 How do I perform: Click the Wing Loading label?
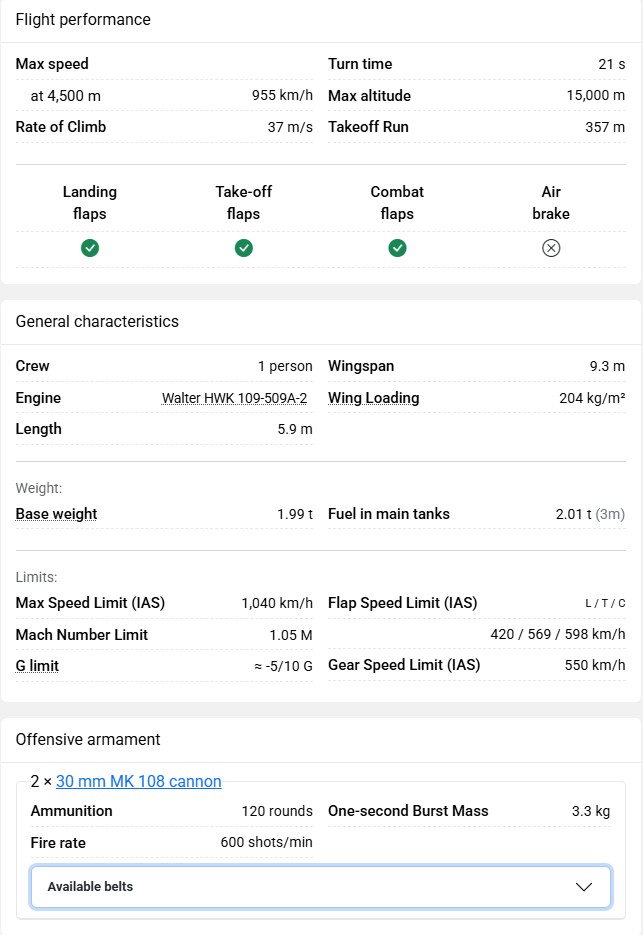374,398
